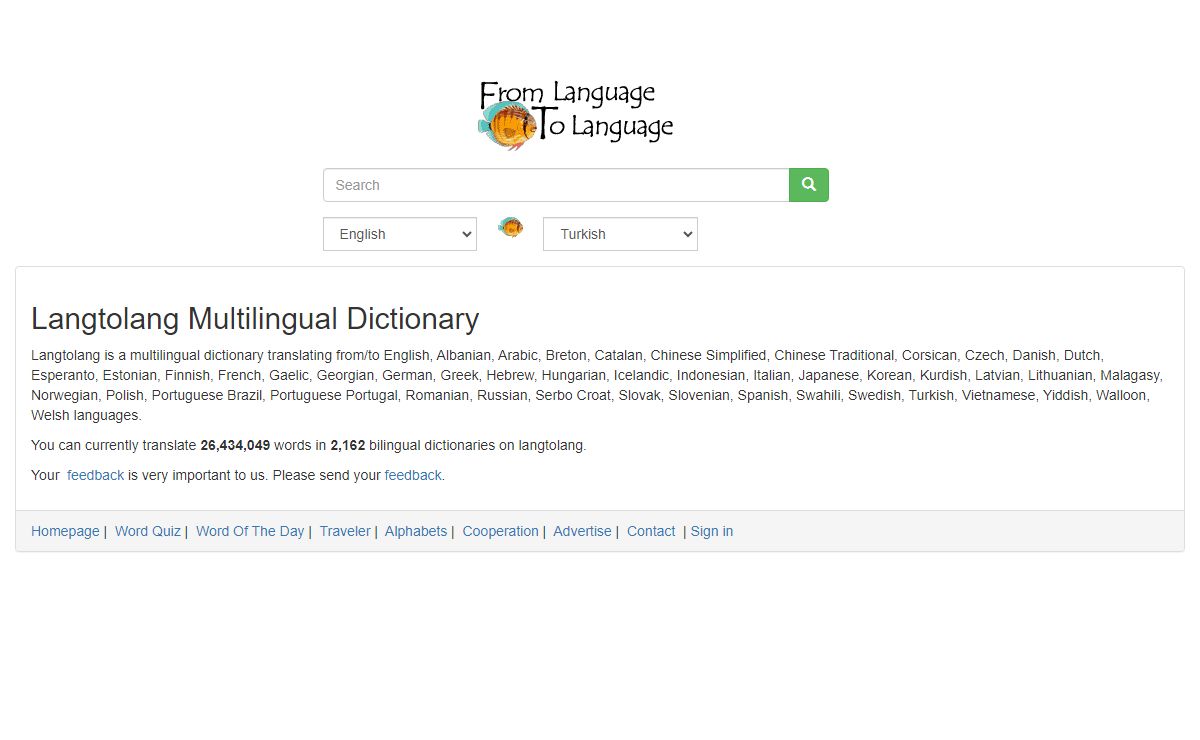This screenshot has width=1200, height=740.
Task: Click the From Language To Language logo
Action: (575, 115)
